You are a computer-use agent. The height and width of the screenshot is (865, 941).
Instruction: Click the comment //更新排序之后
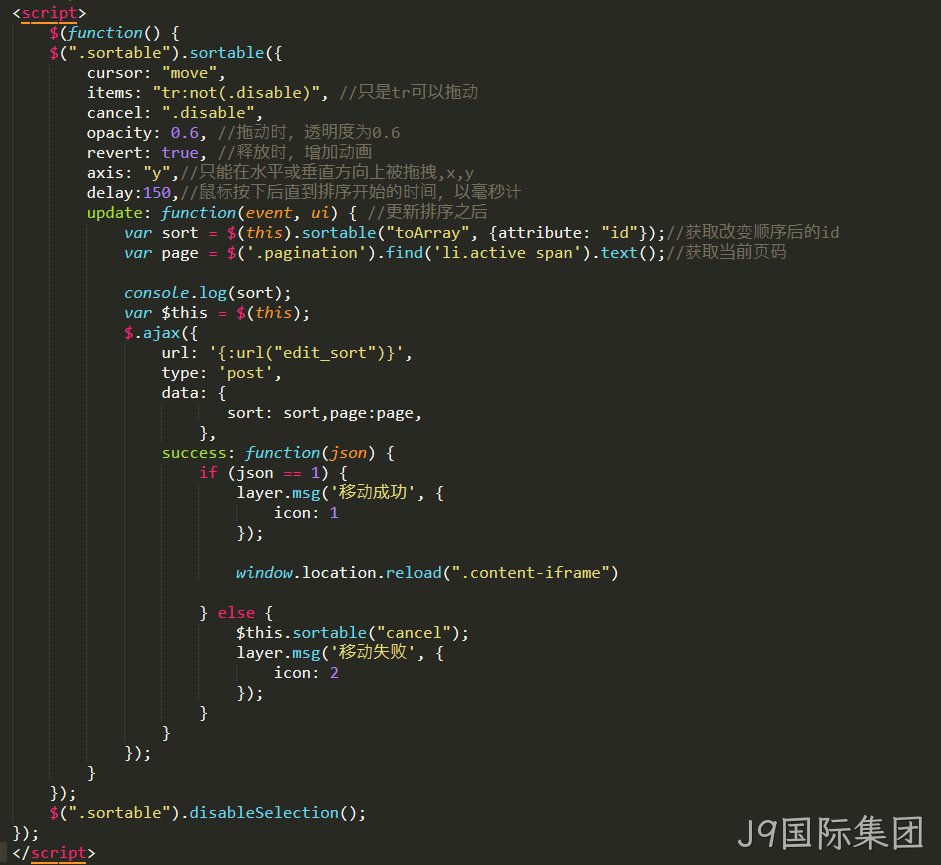(x=427, y=212)
